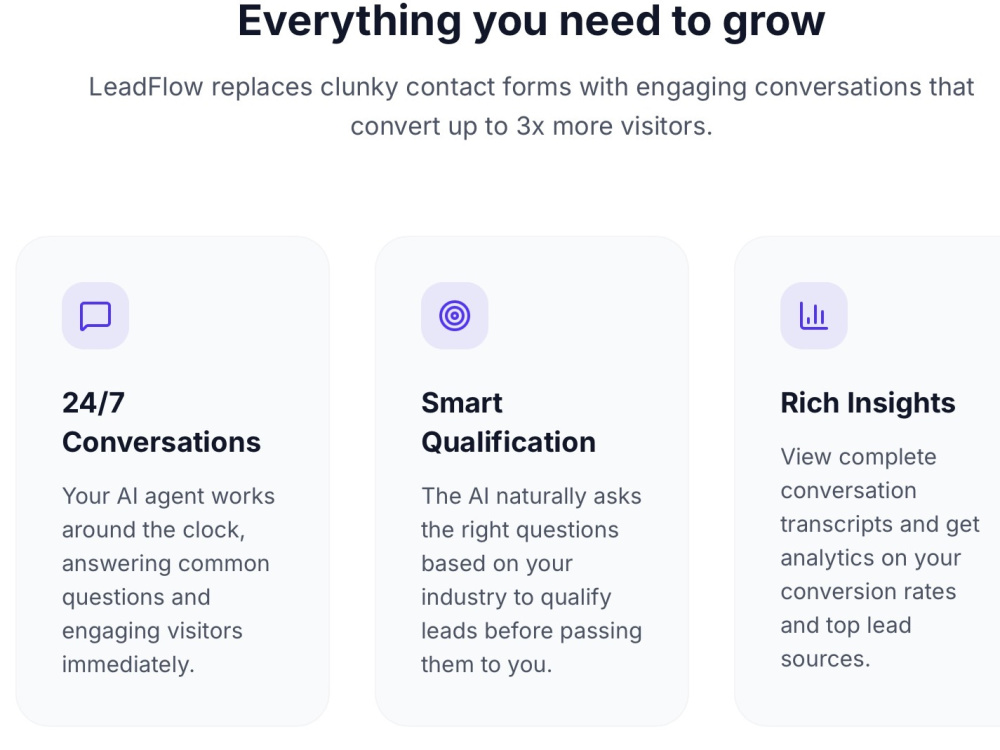Click "View complete conversation" description text
Screen dimensions: 1000x750
[858, 473]
